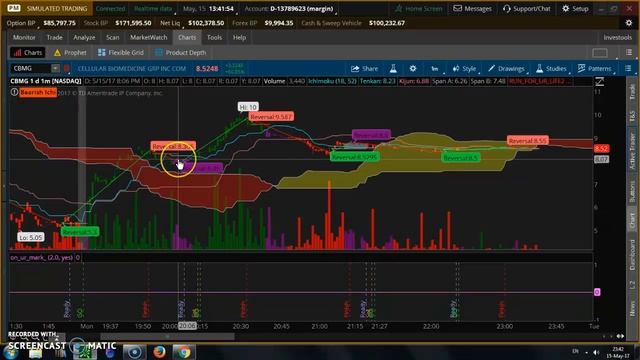This screenshot has width=640, height=360.
Task: Click the Lo: 5.05 price bubble
Action: click(31, 237)
